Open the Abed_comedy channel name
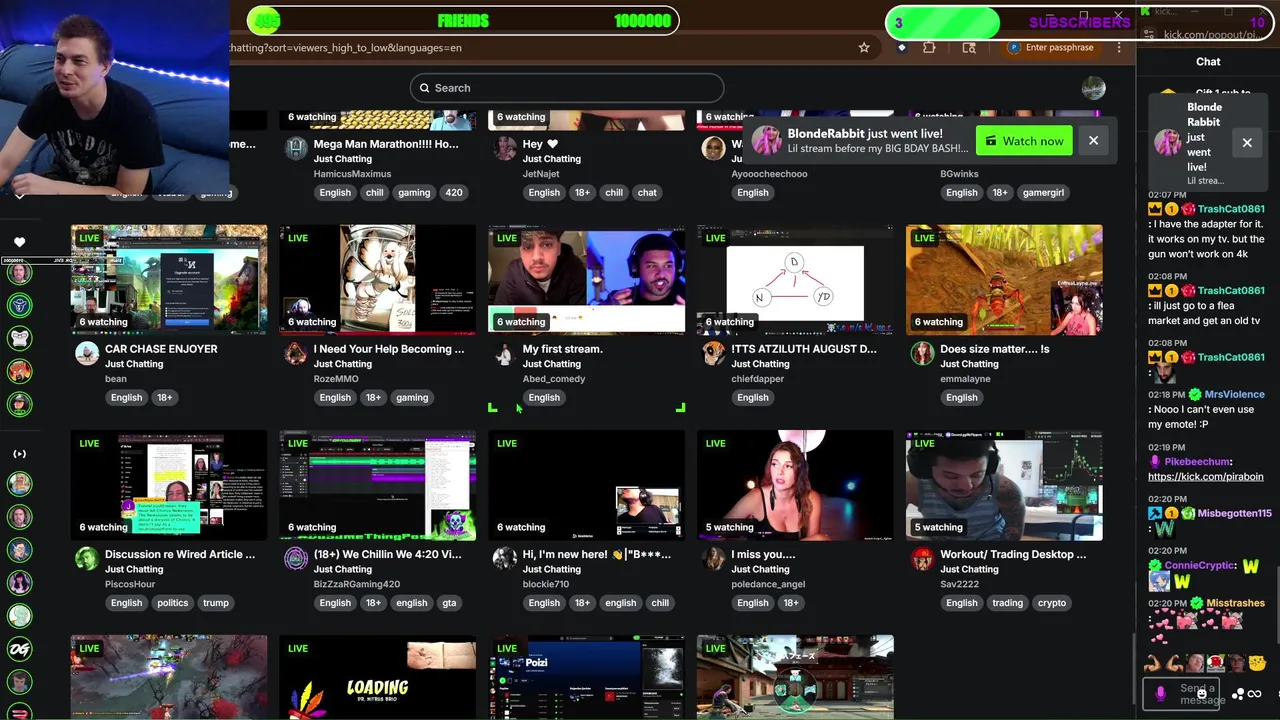 (554, 379)
